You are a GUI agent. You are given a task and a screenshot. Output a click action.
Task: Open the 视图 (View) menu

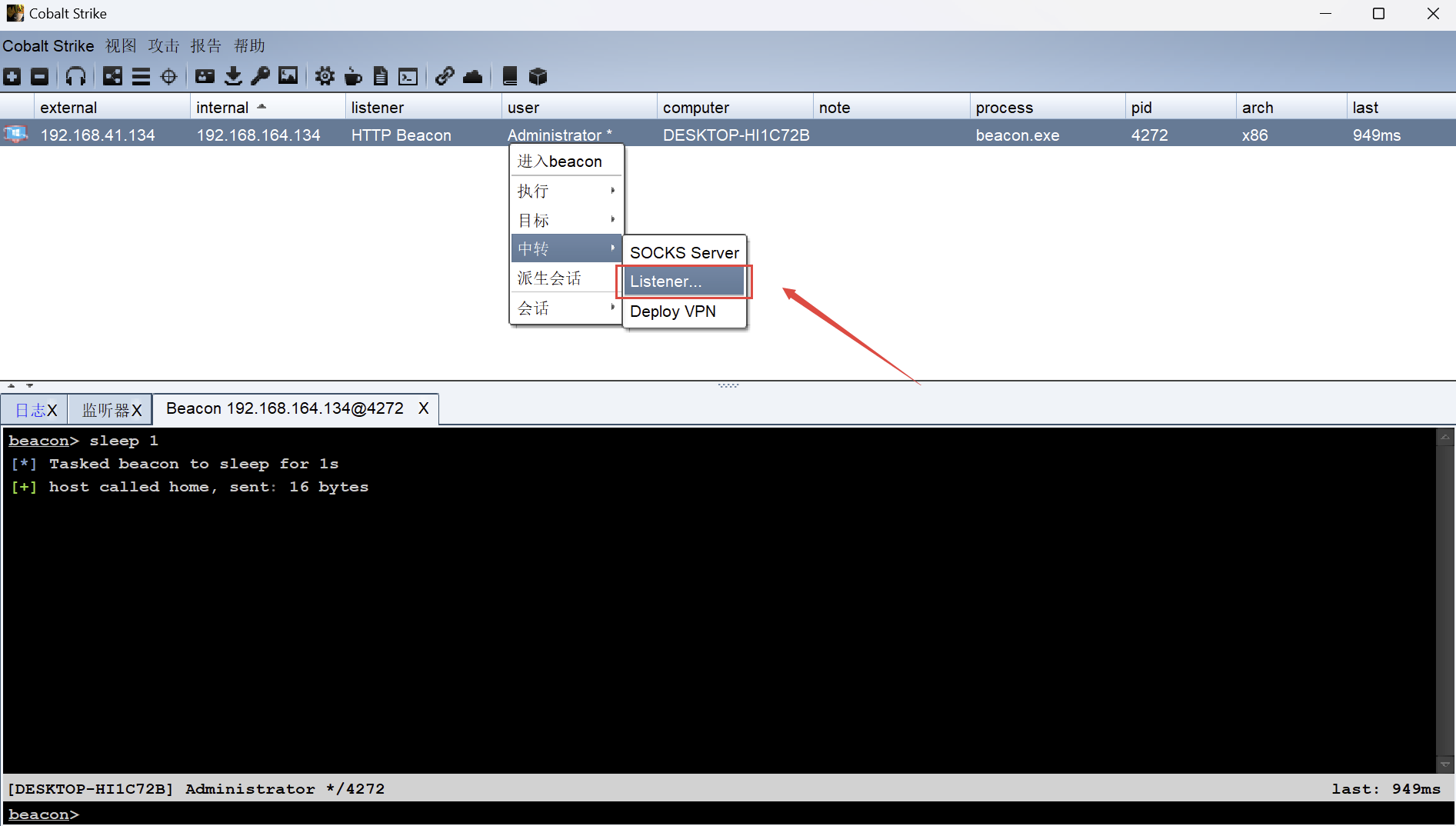click(121, 46)
